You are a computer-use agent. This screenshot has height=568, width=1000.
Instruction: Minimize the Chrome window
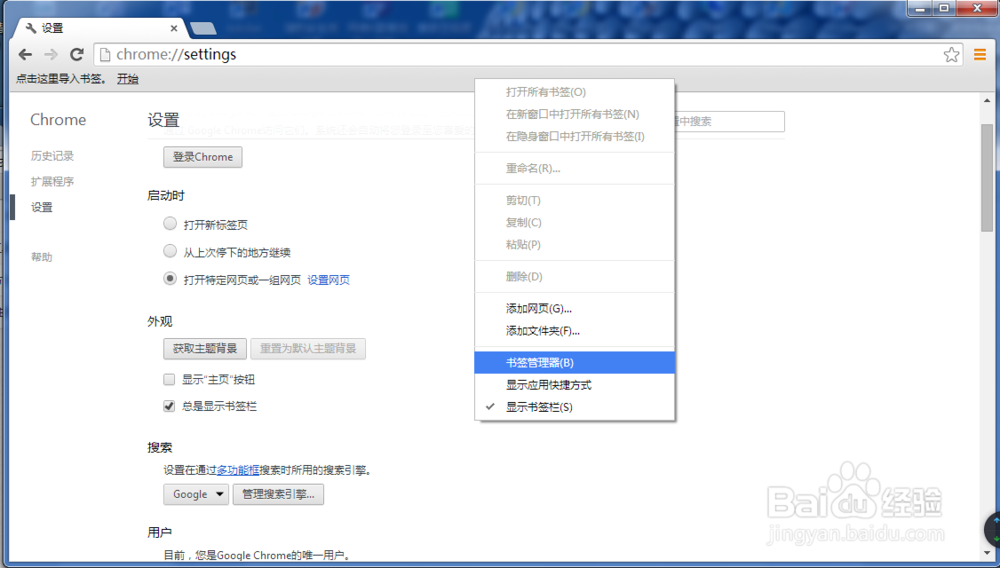920,8
